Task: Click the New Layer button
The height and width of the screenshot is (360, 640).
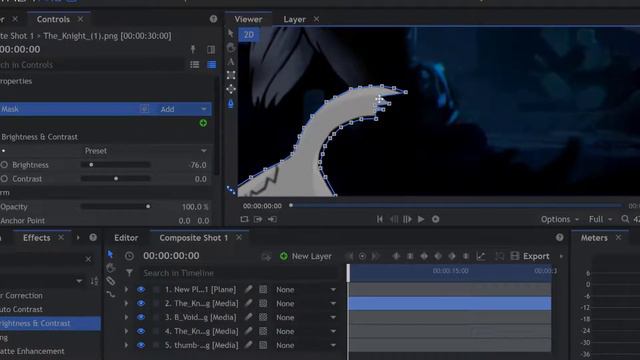Action: click(x=306, y=256)
